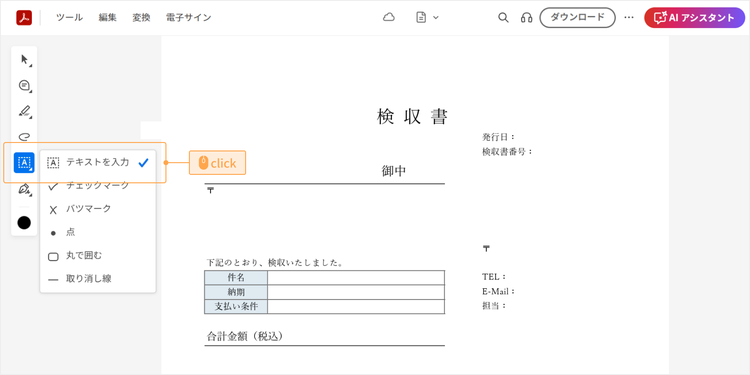Click the empty field next to 納期
750x375 pixels.
356,292
